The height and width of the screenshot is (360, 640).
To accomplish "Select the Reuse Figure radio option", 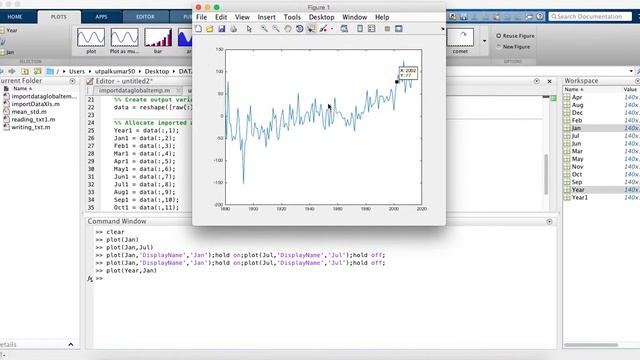I will (x=515, y=36).
